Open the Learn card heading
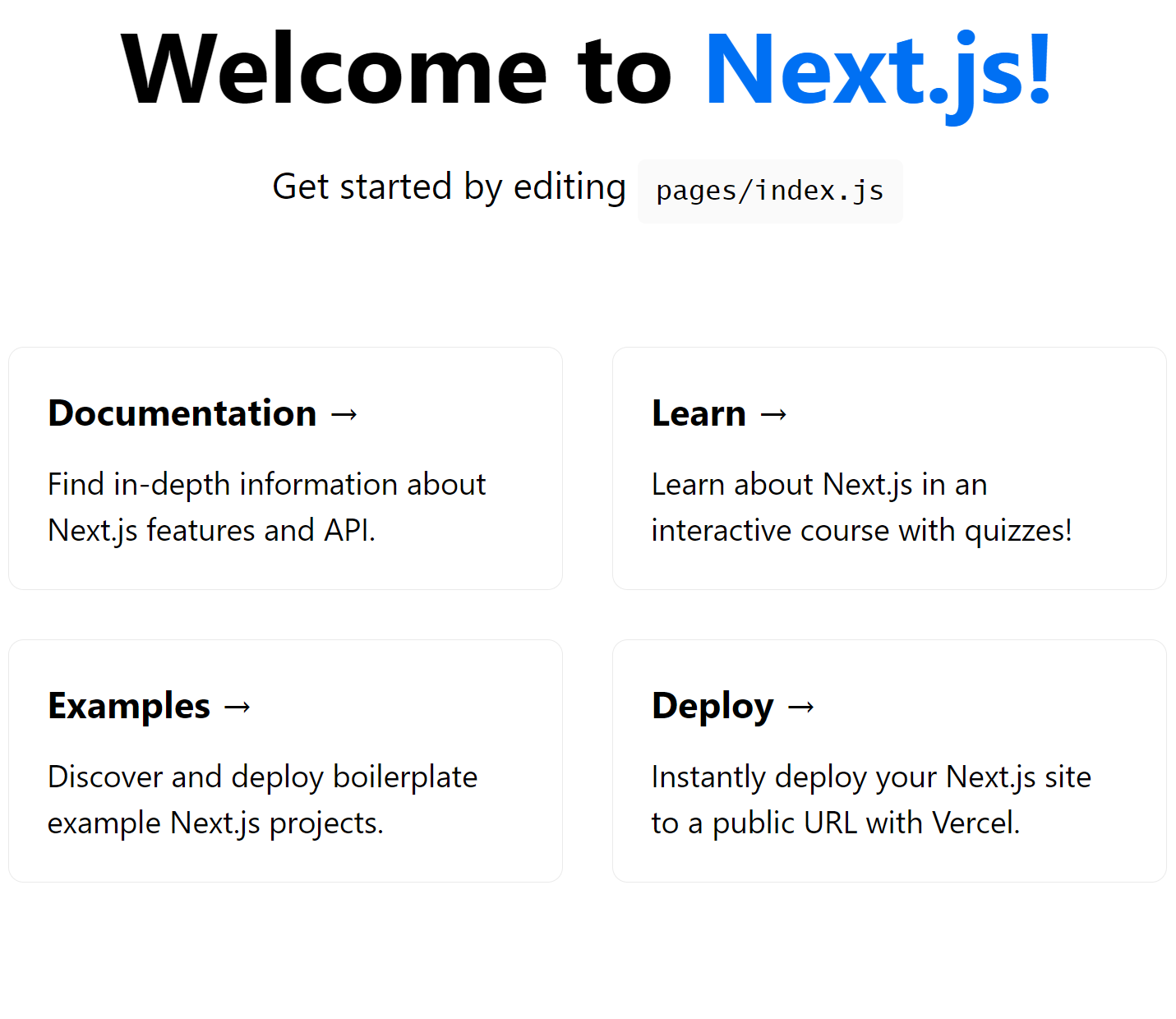The image size is (1176, 1019). [699, 413]
